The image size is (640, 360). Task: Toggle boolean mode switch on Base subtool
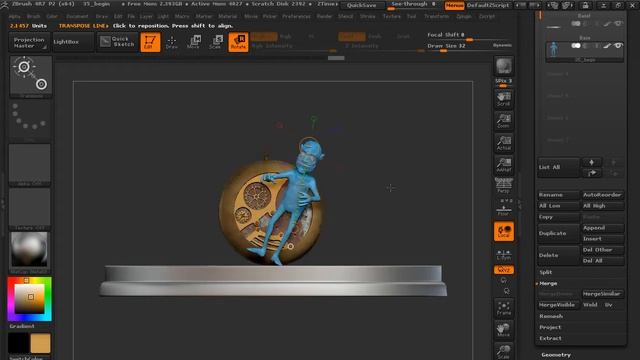click(x=576, y=46)
